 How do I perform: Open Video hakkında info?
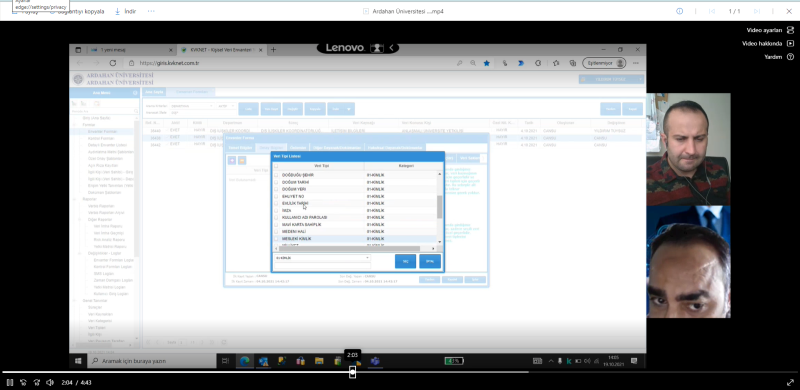click(x=768, y=43)
